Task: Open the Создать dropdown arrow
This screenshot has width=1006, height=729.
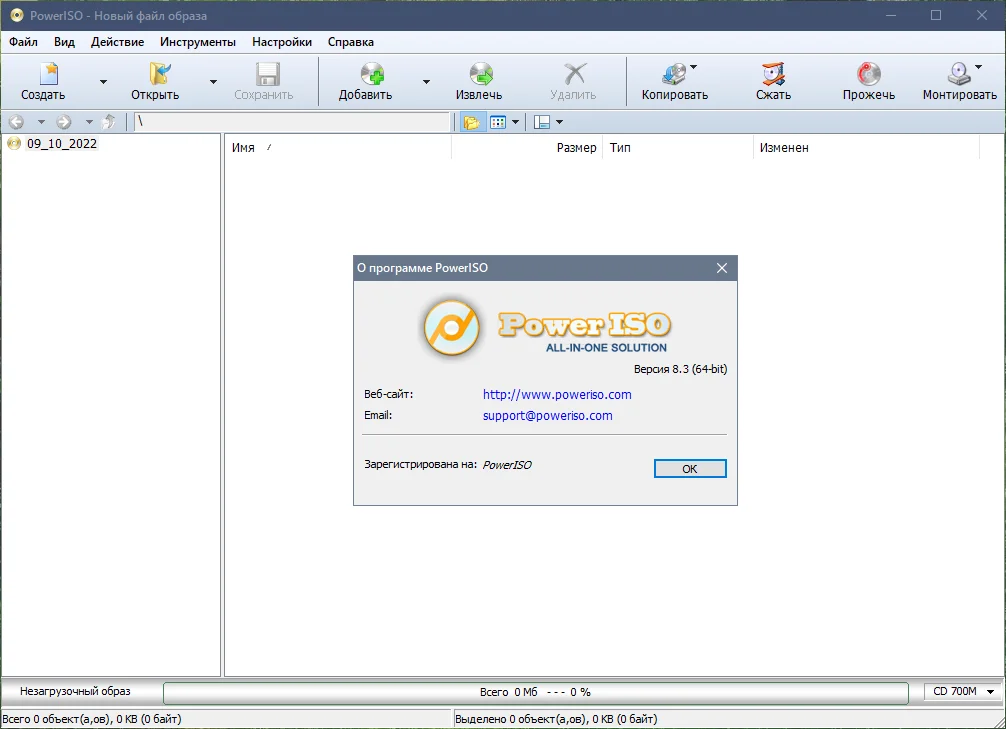Action: [x=103, y=81]
